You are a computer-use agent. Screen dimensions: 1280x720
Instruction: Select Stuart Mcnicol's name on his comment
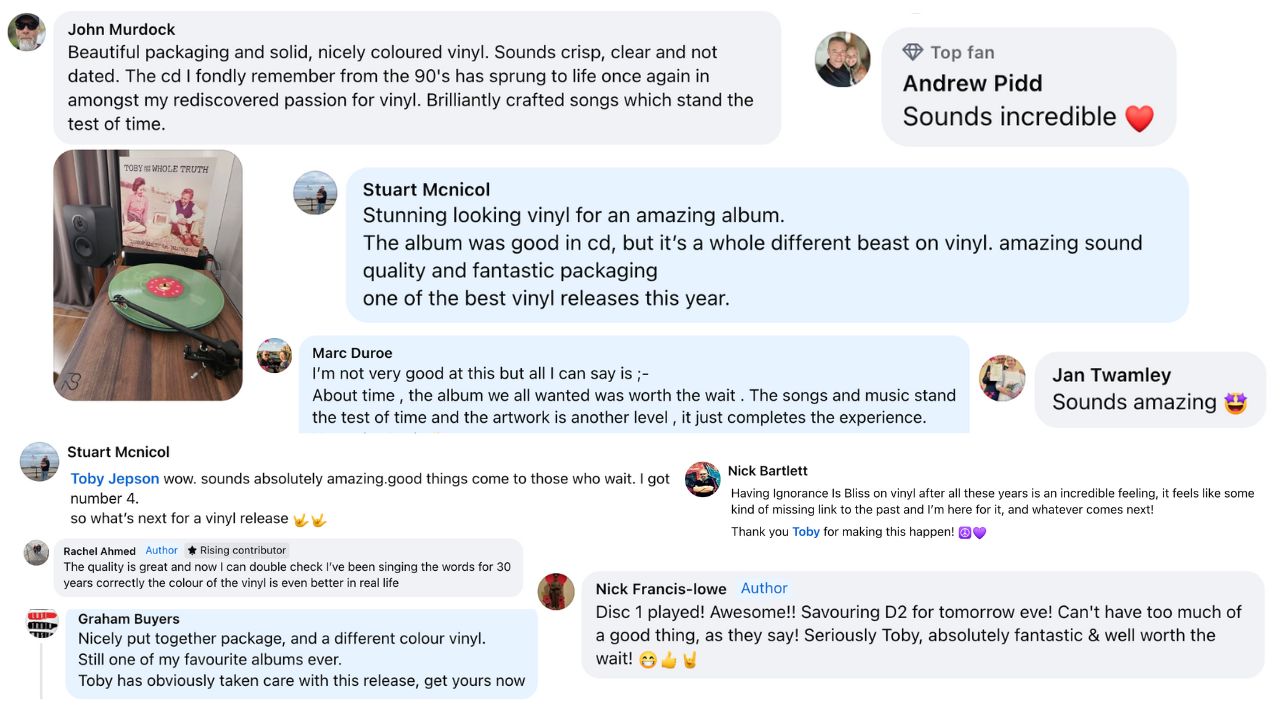tap(427, 189)
